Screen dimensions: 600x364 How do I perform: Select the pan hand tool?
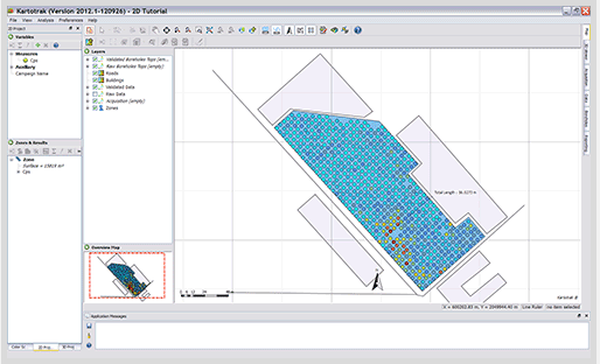click(x=155, y=30)
